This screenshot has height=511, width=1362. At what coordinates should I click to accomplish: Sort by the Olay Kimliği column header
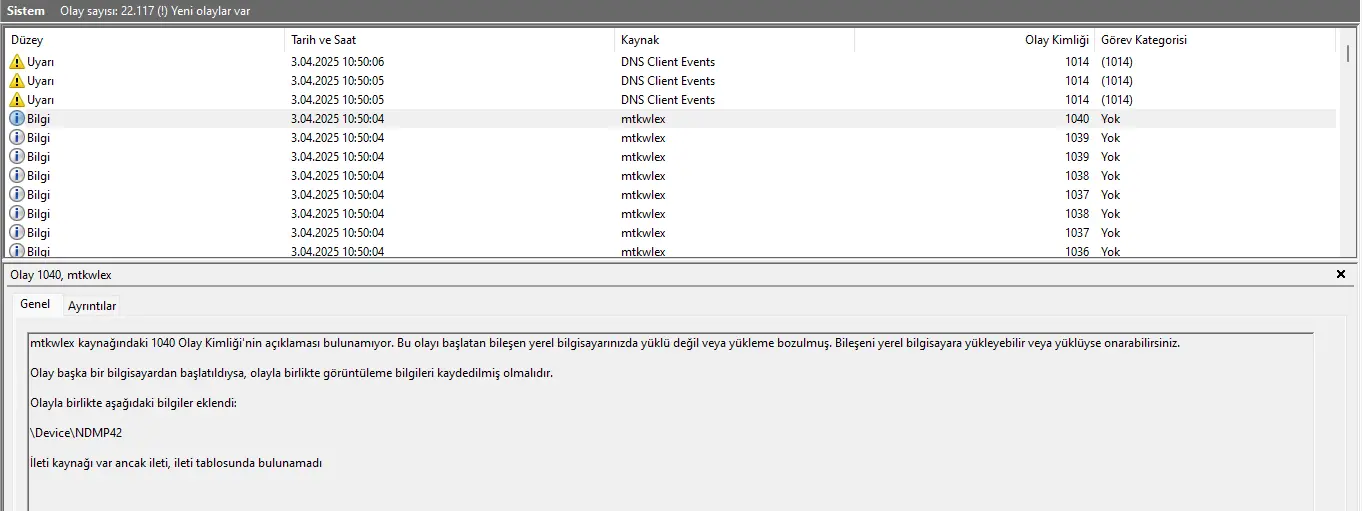(974, 40)
